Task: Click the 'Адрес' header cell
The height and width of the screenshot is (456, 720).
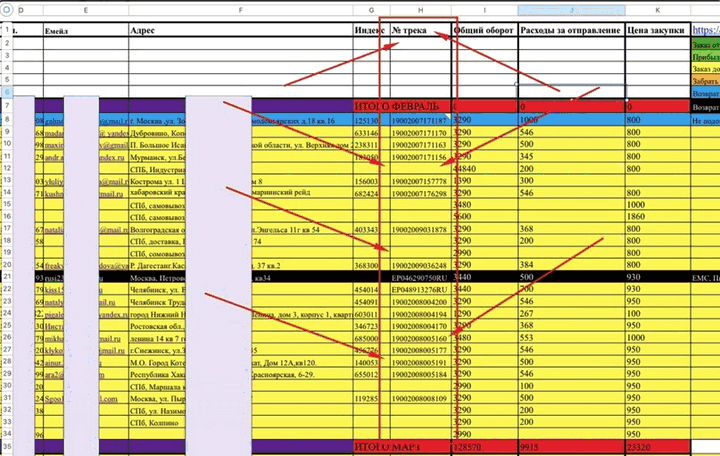Action: (241, 30)
